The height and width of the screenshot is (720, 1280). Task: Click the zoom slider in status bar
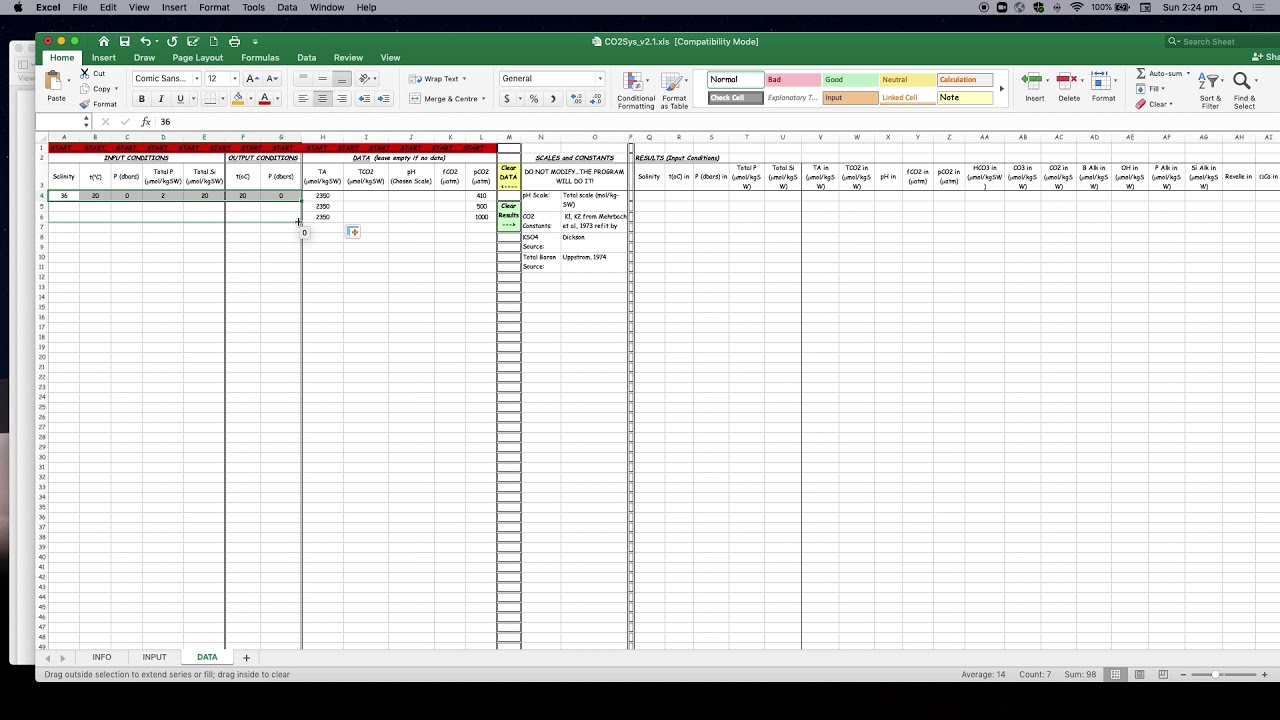click(x=1216, y=674)
